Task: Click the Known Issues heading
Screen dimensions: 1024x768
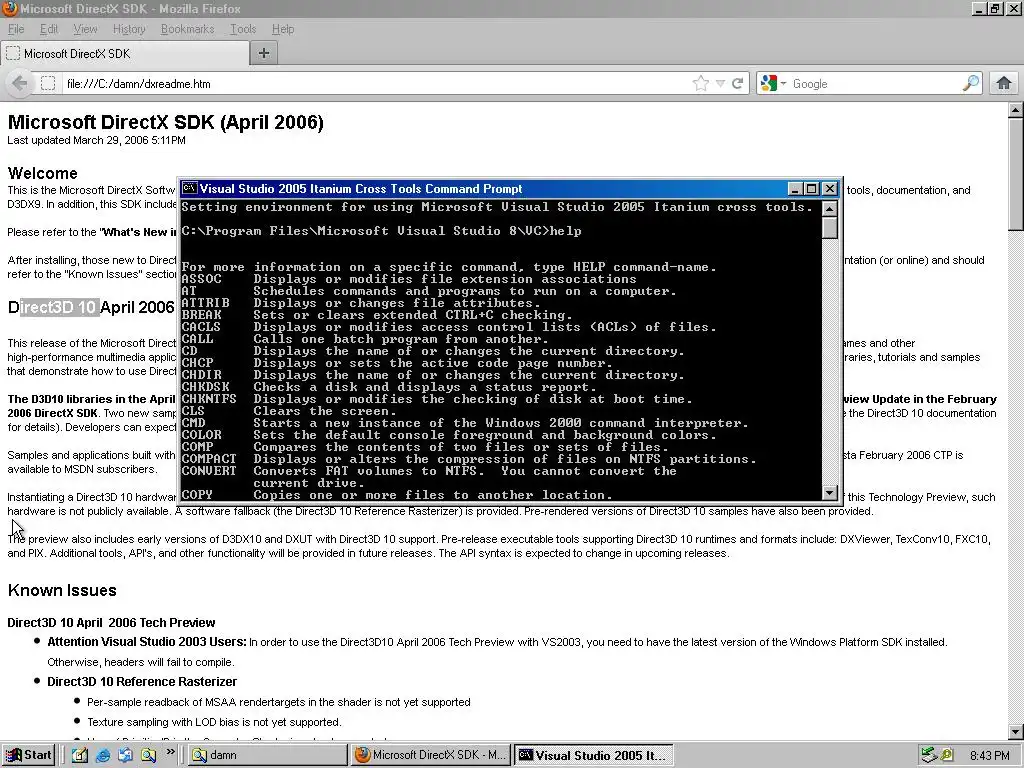Action: point(62,590)
